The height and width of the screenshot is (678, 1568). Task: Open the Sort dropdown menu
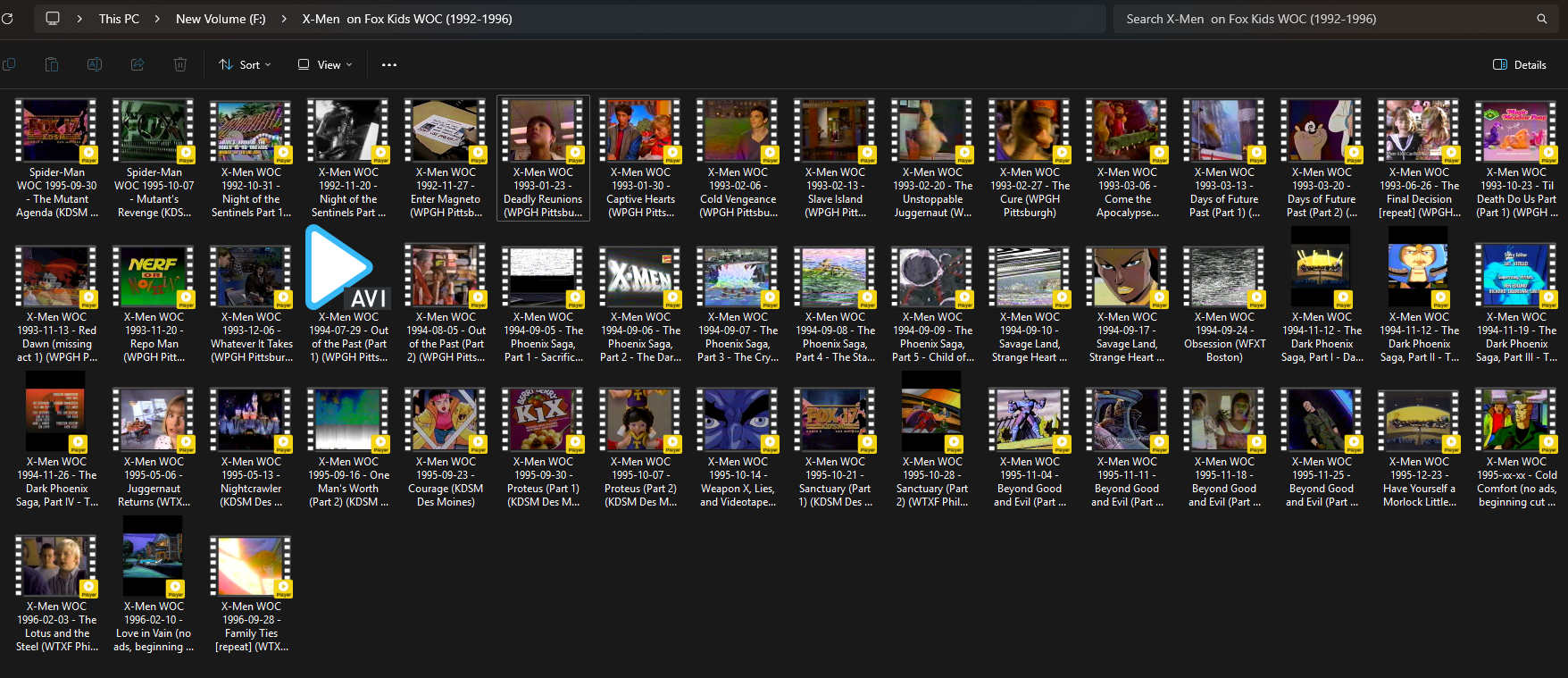245,64
